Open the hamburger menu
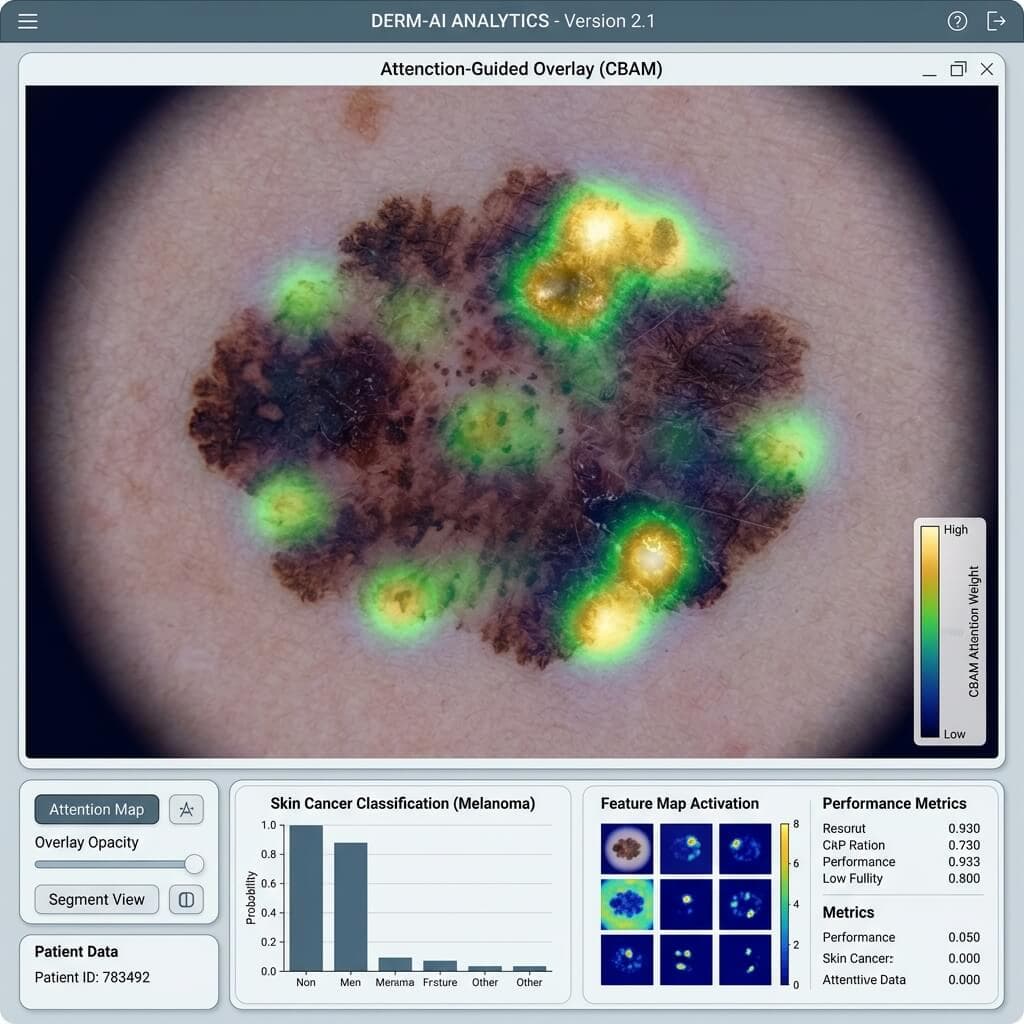1024x1024 pixels. pos(27,22)
